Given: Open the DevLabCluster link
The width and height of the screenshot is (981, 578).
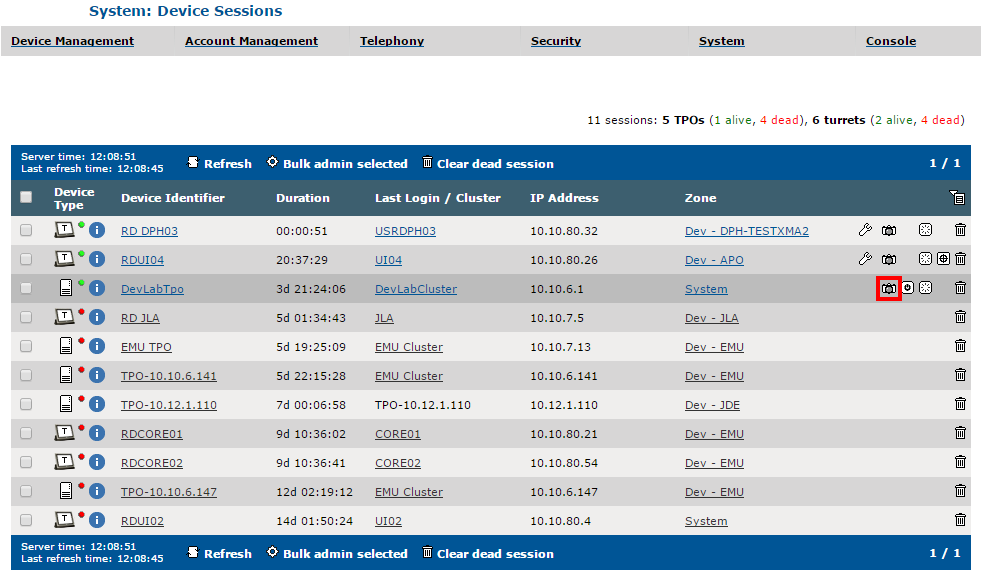Looking at the screenshot, I should [x=415, y=289].
